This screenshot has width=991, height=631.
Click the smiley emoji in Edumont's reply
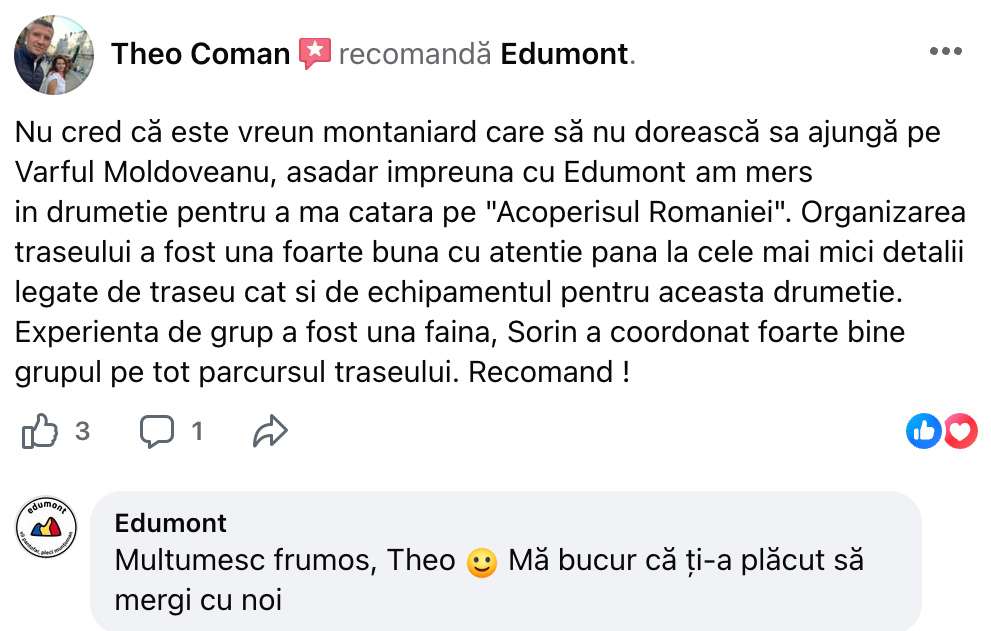[x=482, y=563]
